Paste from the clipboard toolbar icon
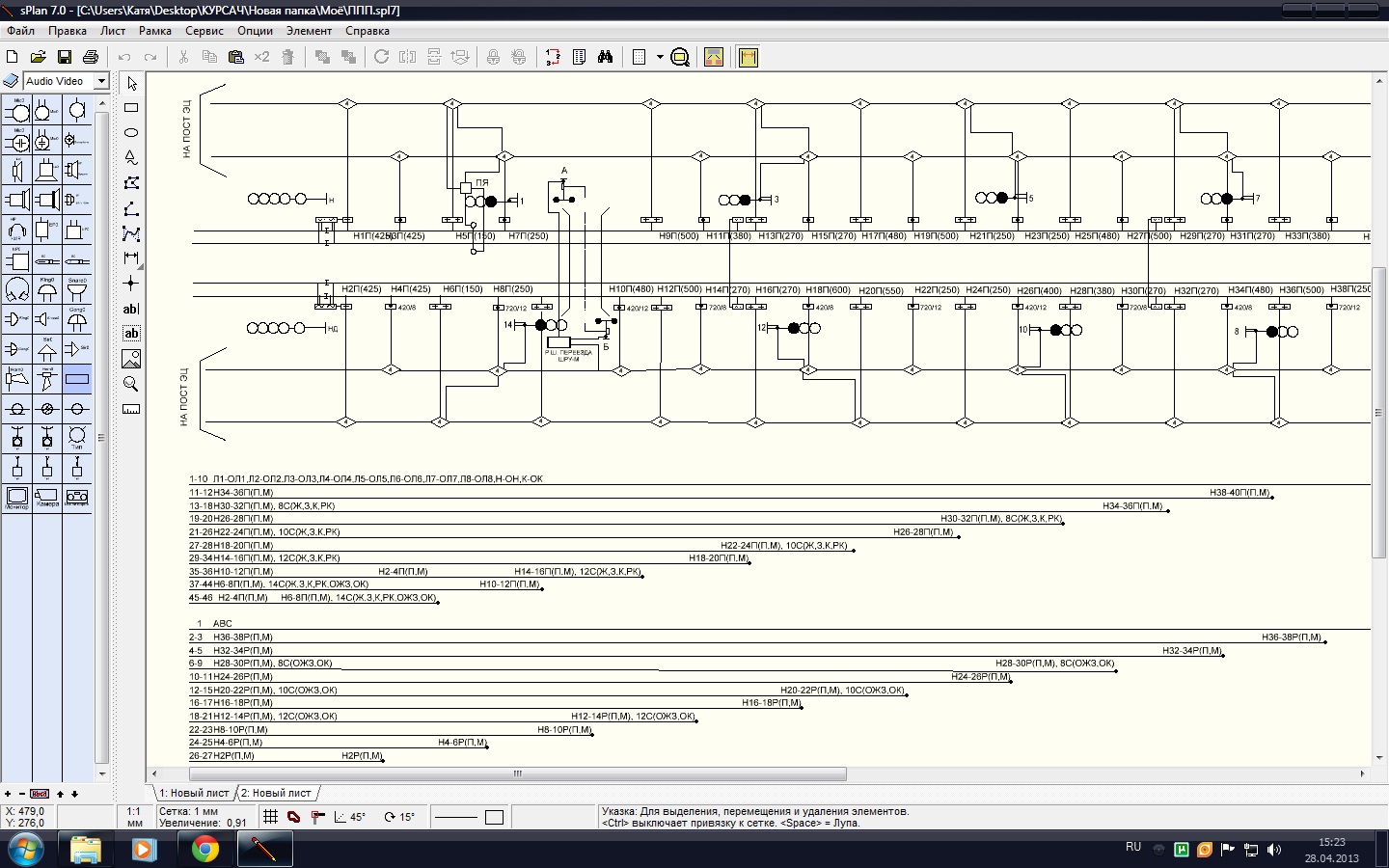1389x868 pixels. 235,57
